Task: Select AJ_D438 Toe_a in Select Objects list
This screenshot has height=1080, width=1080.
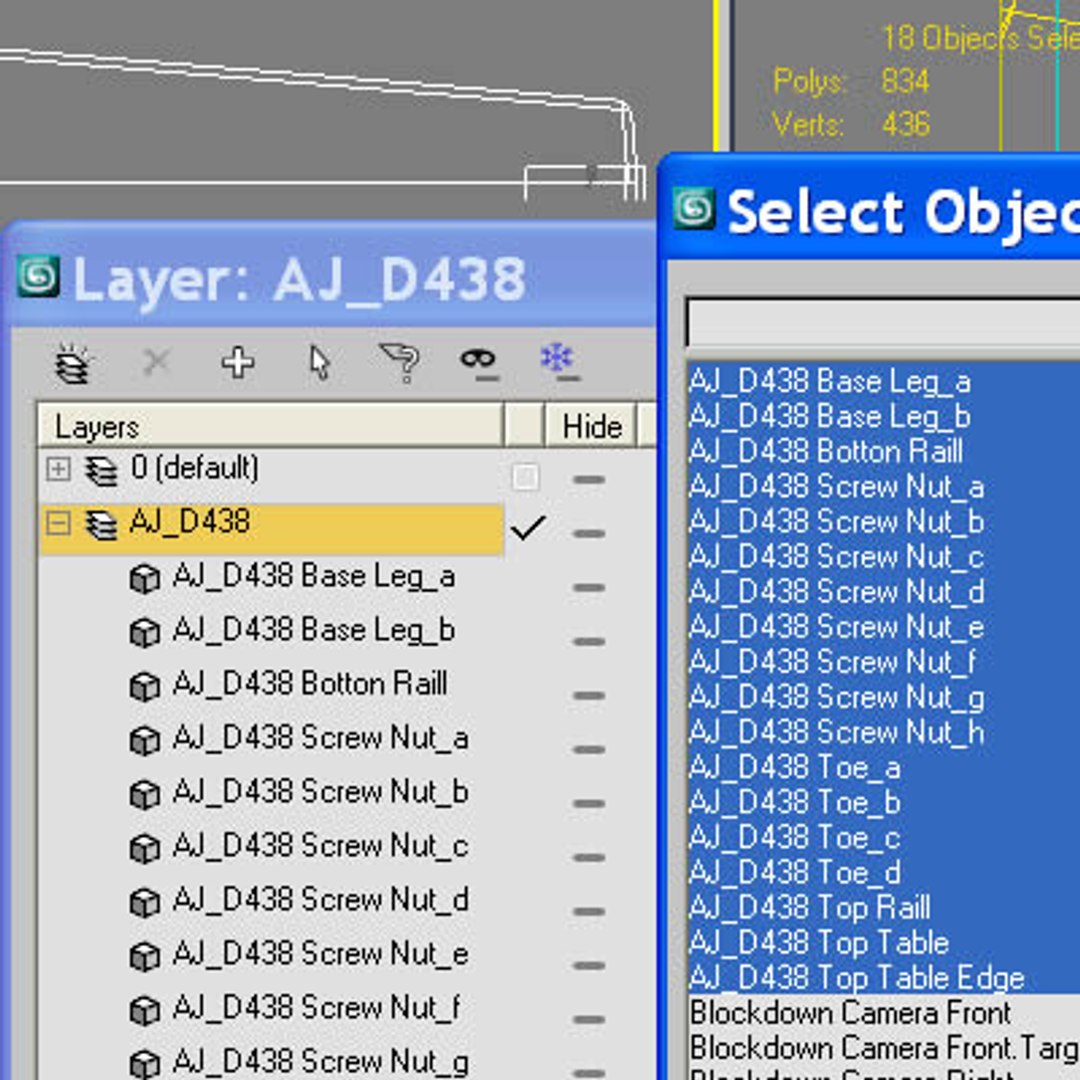Action: 795,767
